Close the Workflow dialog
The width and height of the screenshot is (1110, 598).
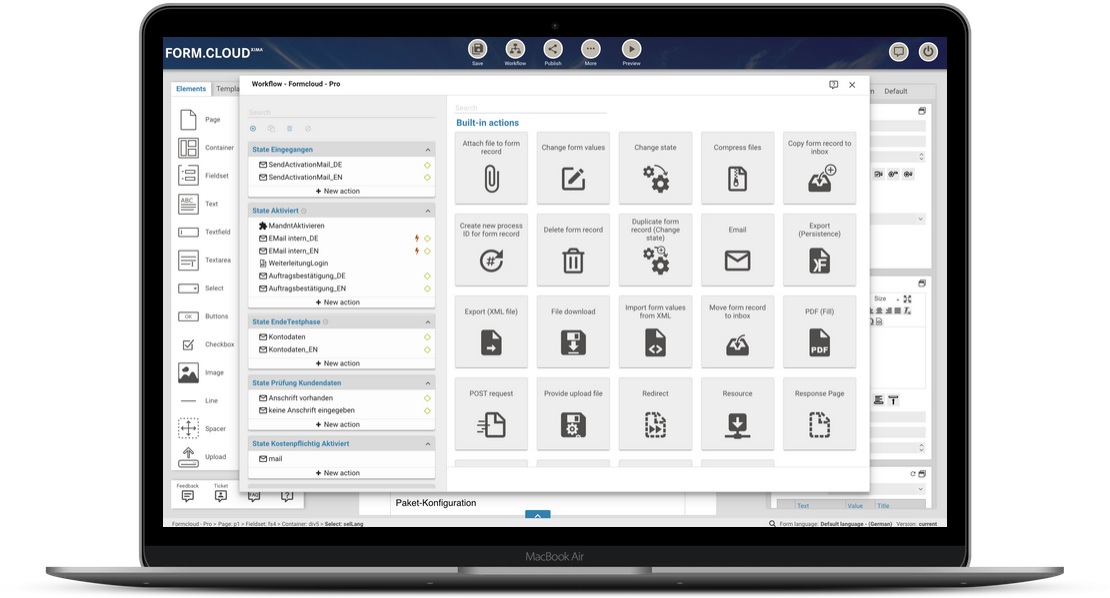[852, 85]
